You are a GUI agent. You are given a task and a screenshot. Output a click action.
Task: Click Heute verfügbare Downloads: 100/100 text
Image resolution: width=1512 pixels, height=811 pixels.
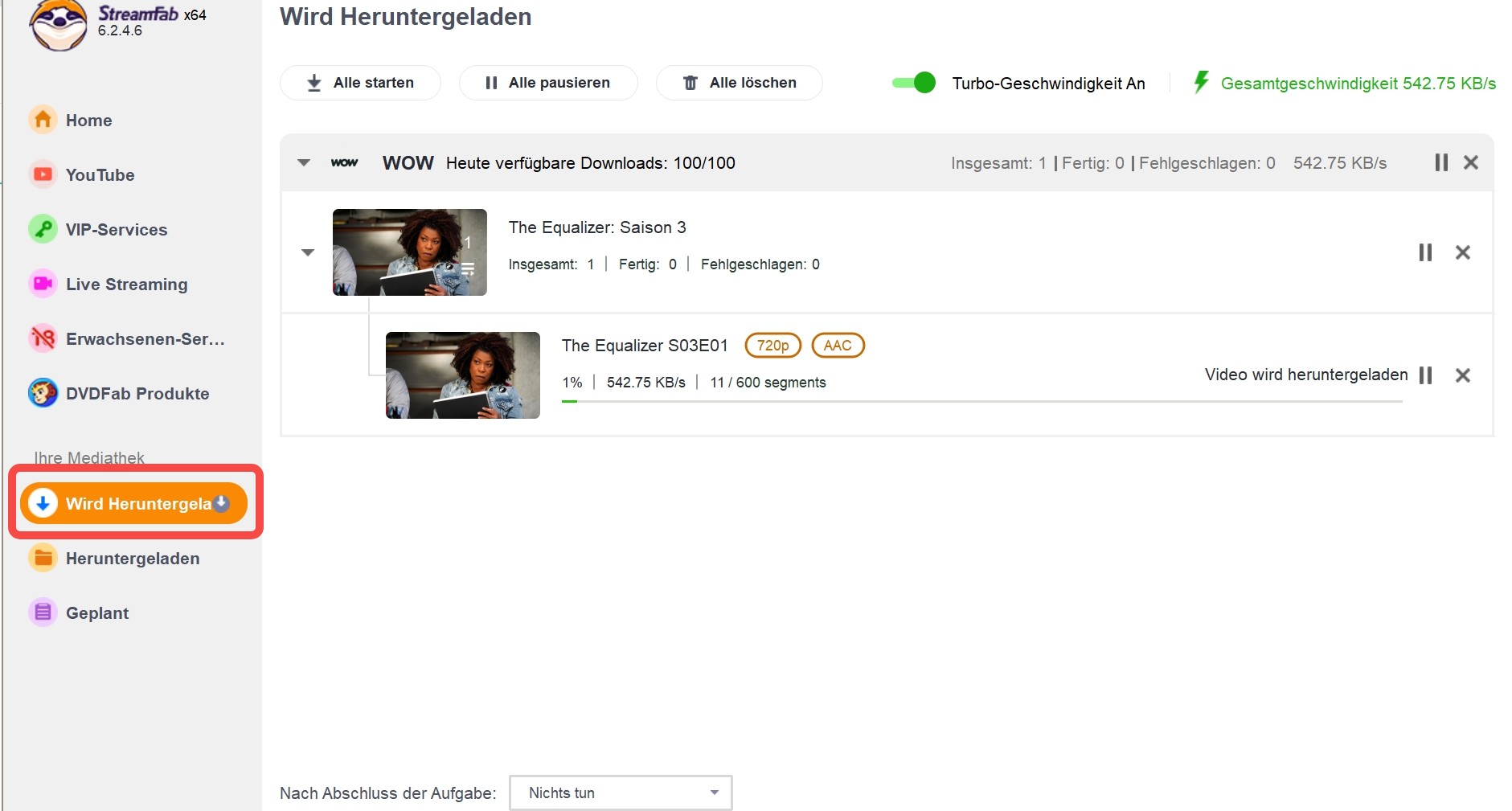pos(591,163)
